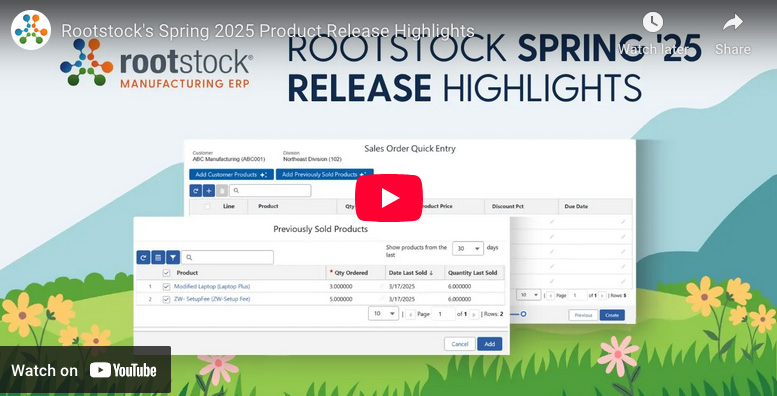The height and width of the screenshot is (396, 777).
Task: Sort by the Date Last Sold column
Action: [x=411, y=273]
